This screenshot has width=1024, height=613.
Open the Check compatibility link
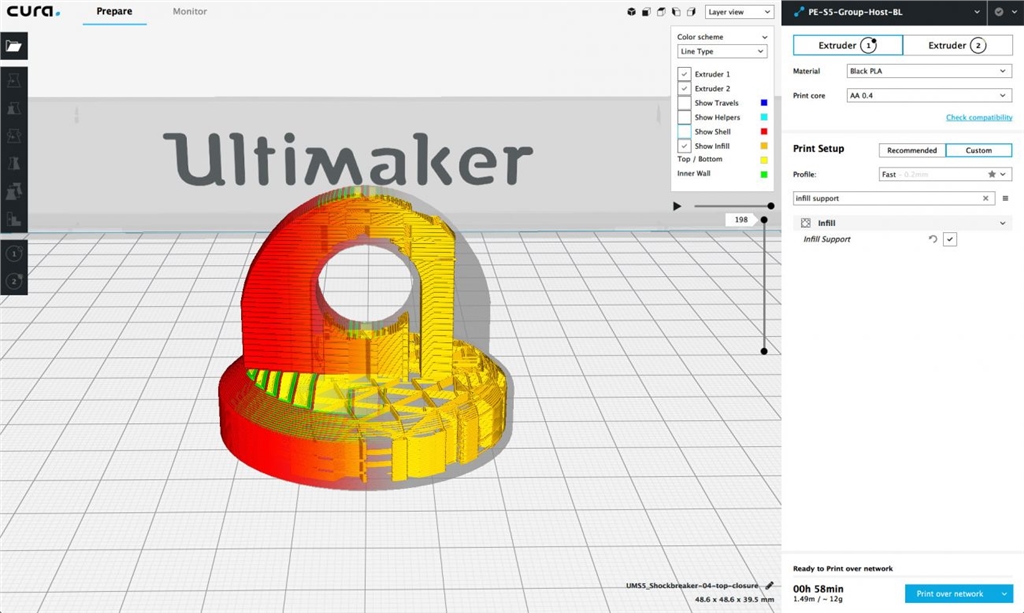click(978, 118)
